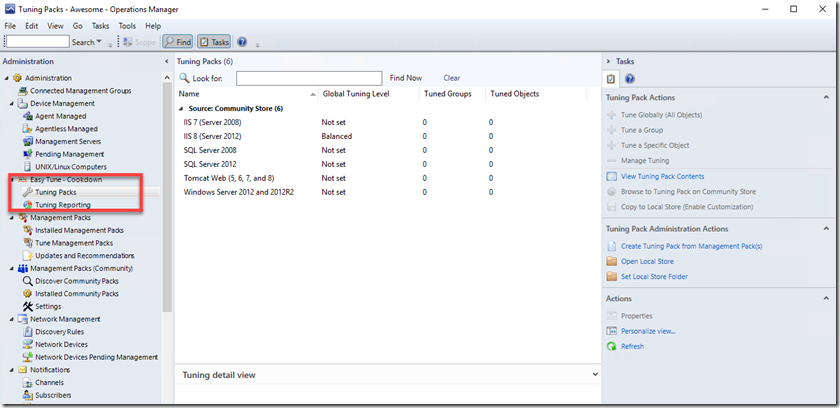840x408 pixels.
Task: Click the Subscribers icon
Action: click(x=28, y=396)
